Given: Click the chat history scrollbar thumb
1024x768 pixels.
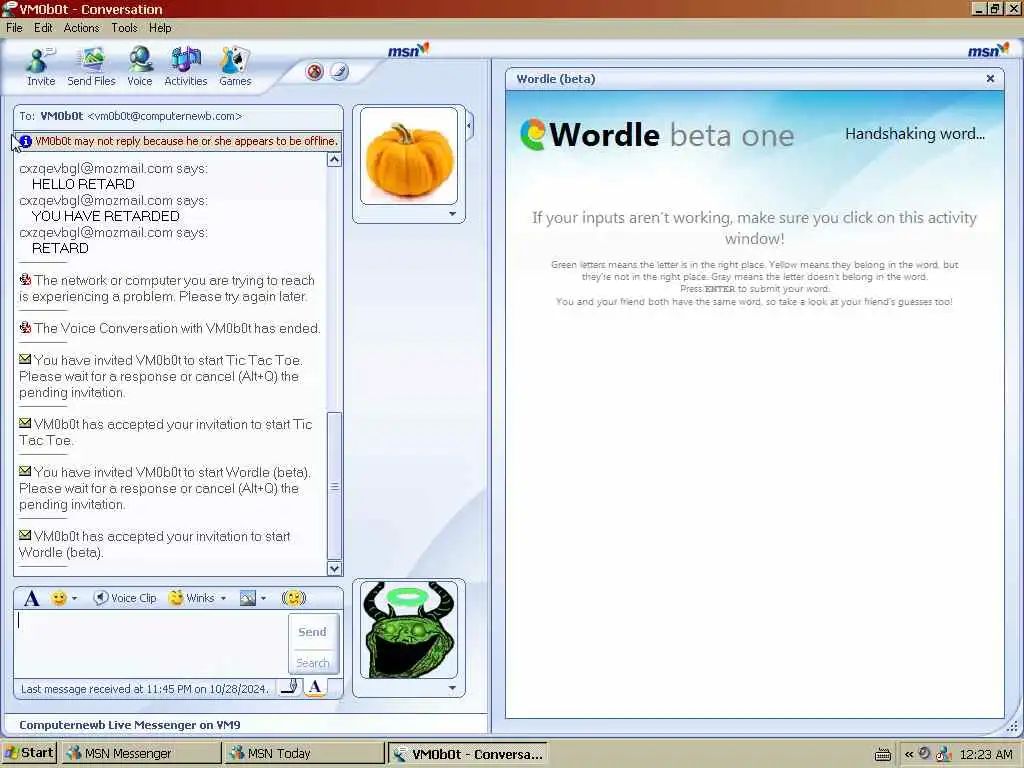Looking at the screenshot, I should [334, 486].
